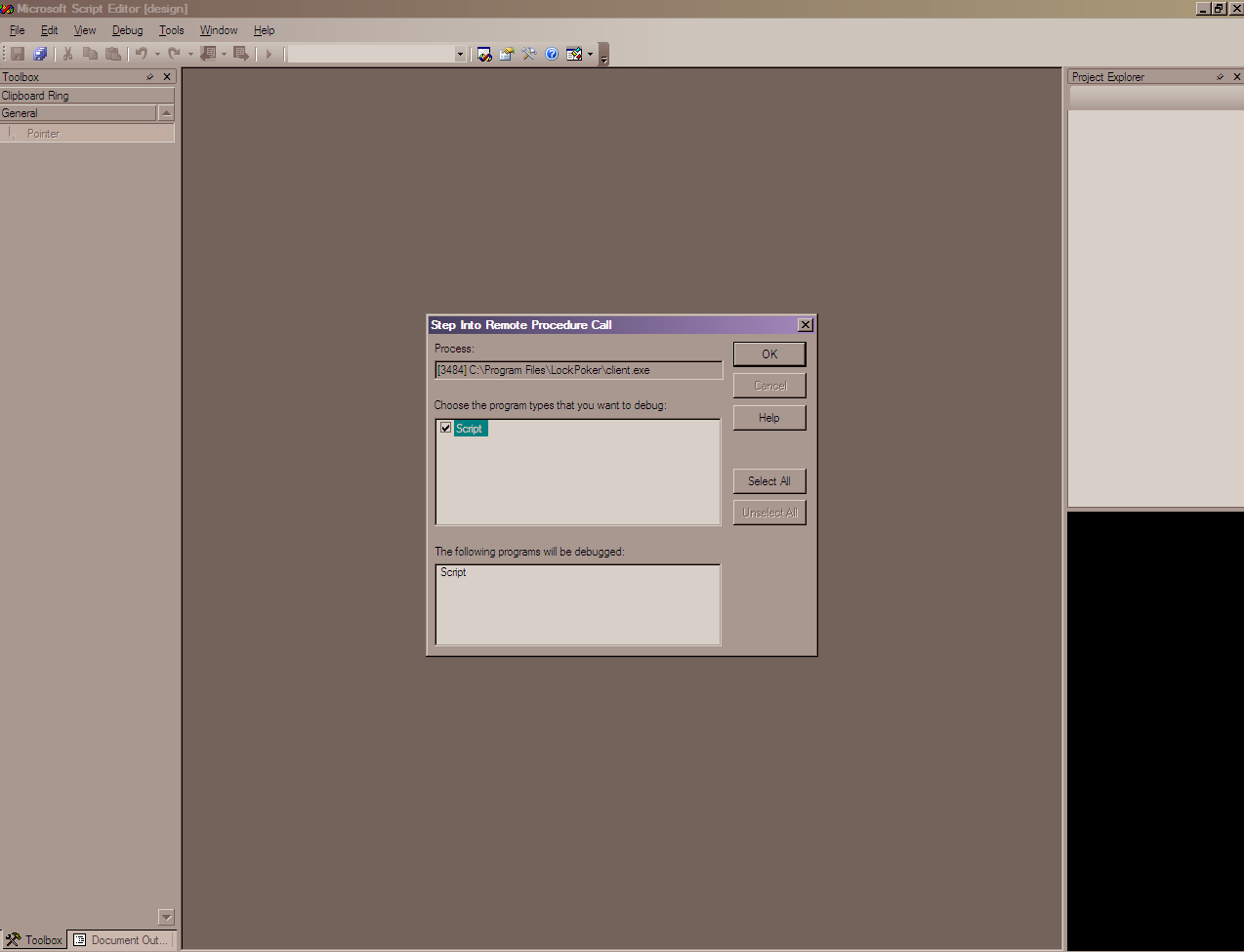Open the Properties Window toolbar icon
The height and width of the screenshot is (952, 1244).
[x=507, y=54]
